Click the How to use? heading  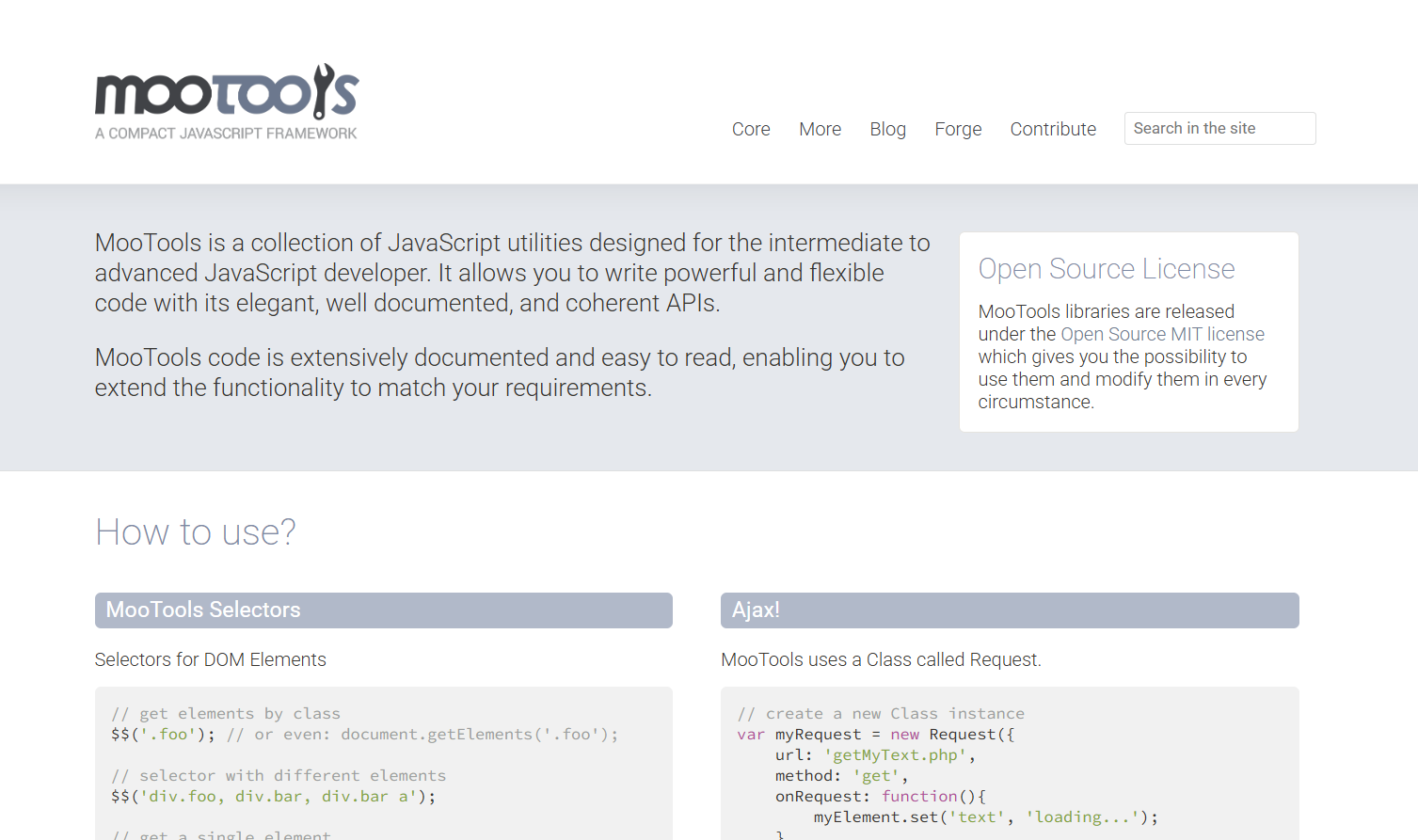coord(194,531)
